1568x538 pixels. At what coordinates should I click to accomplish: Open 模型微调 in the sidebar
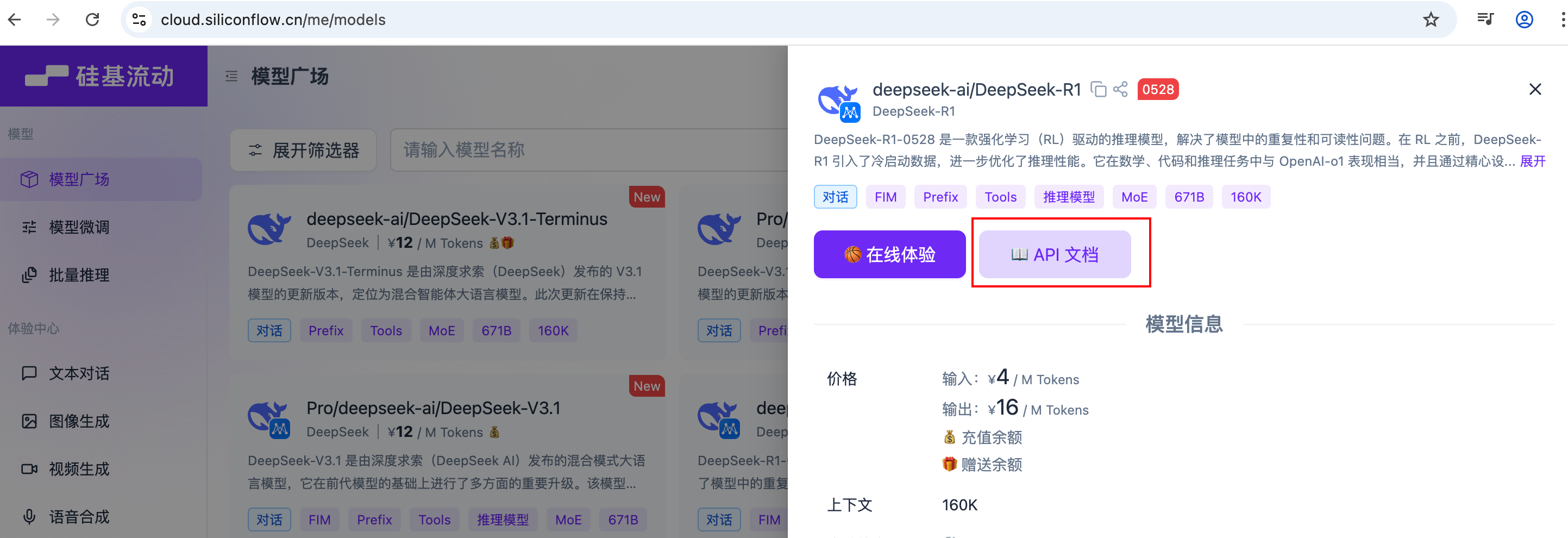click(x=79, y=228)
